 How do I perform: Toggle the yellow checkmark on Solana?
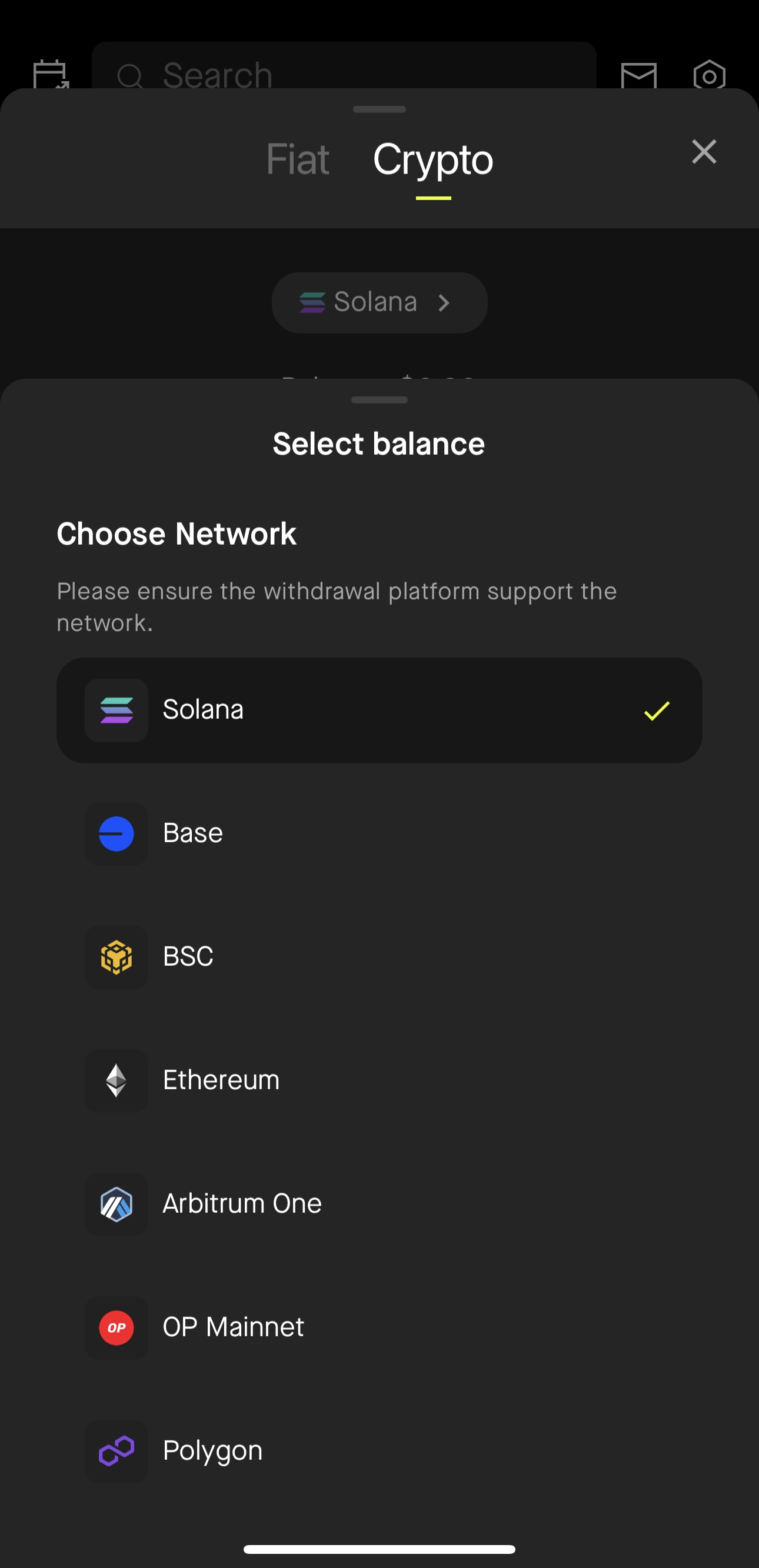(657, 710)
